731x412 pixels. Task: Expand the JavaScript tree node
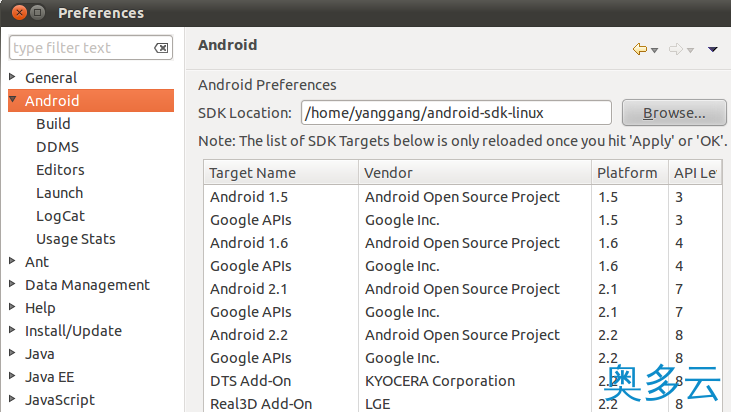click(13, 399)
